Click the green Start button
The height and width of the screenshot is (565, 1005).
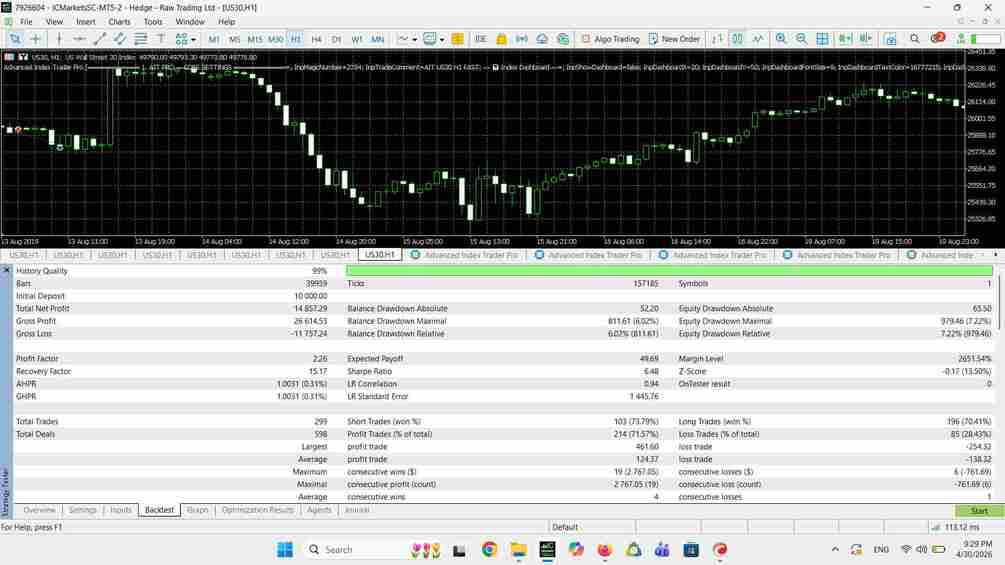(979, 511)
